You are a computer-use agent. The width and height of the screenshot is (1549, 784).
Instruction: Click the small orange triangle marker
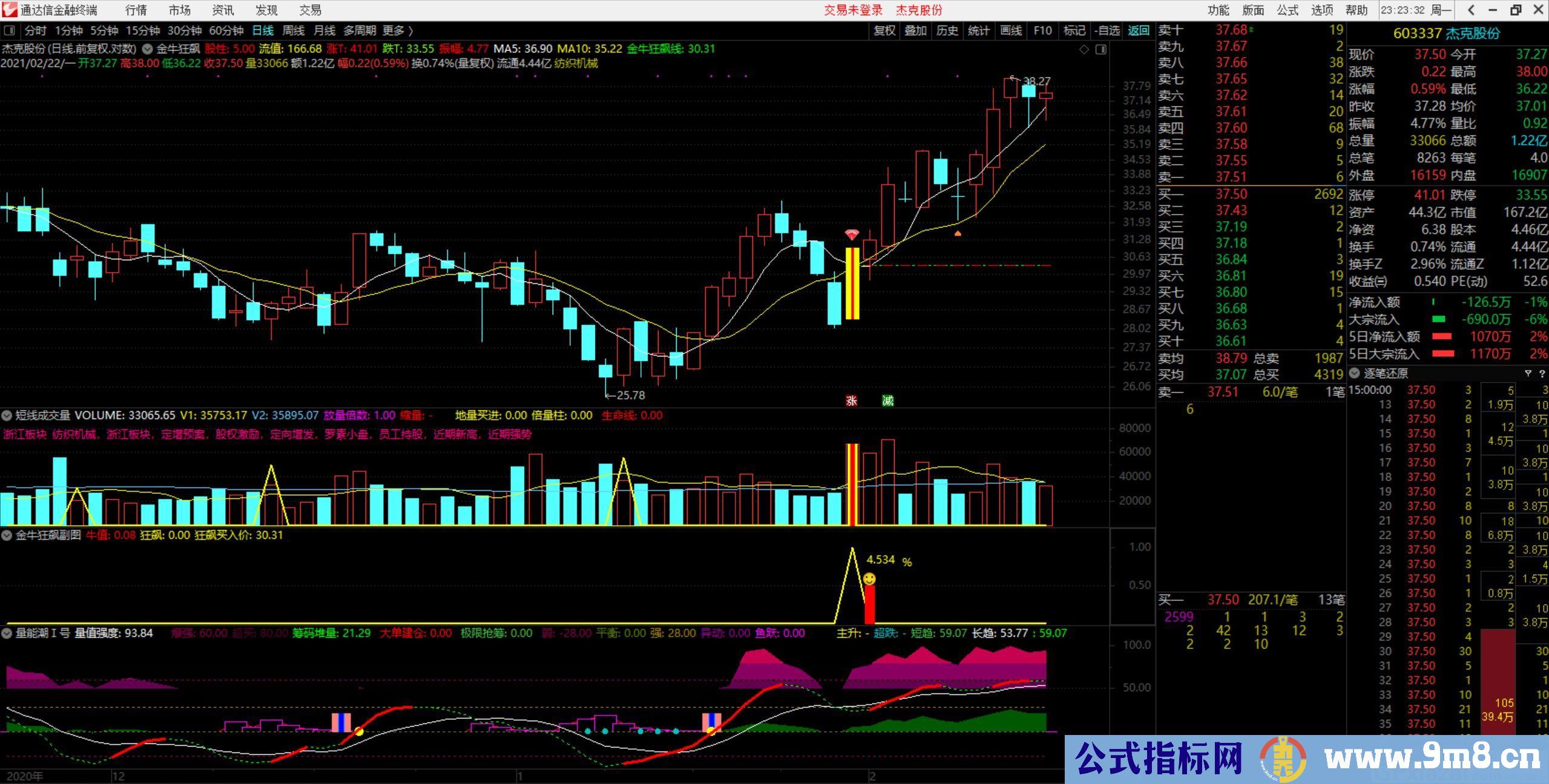coord(958,233)
